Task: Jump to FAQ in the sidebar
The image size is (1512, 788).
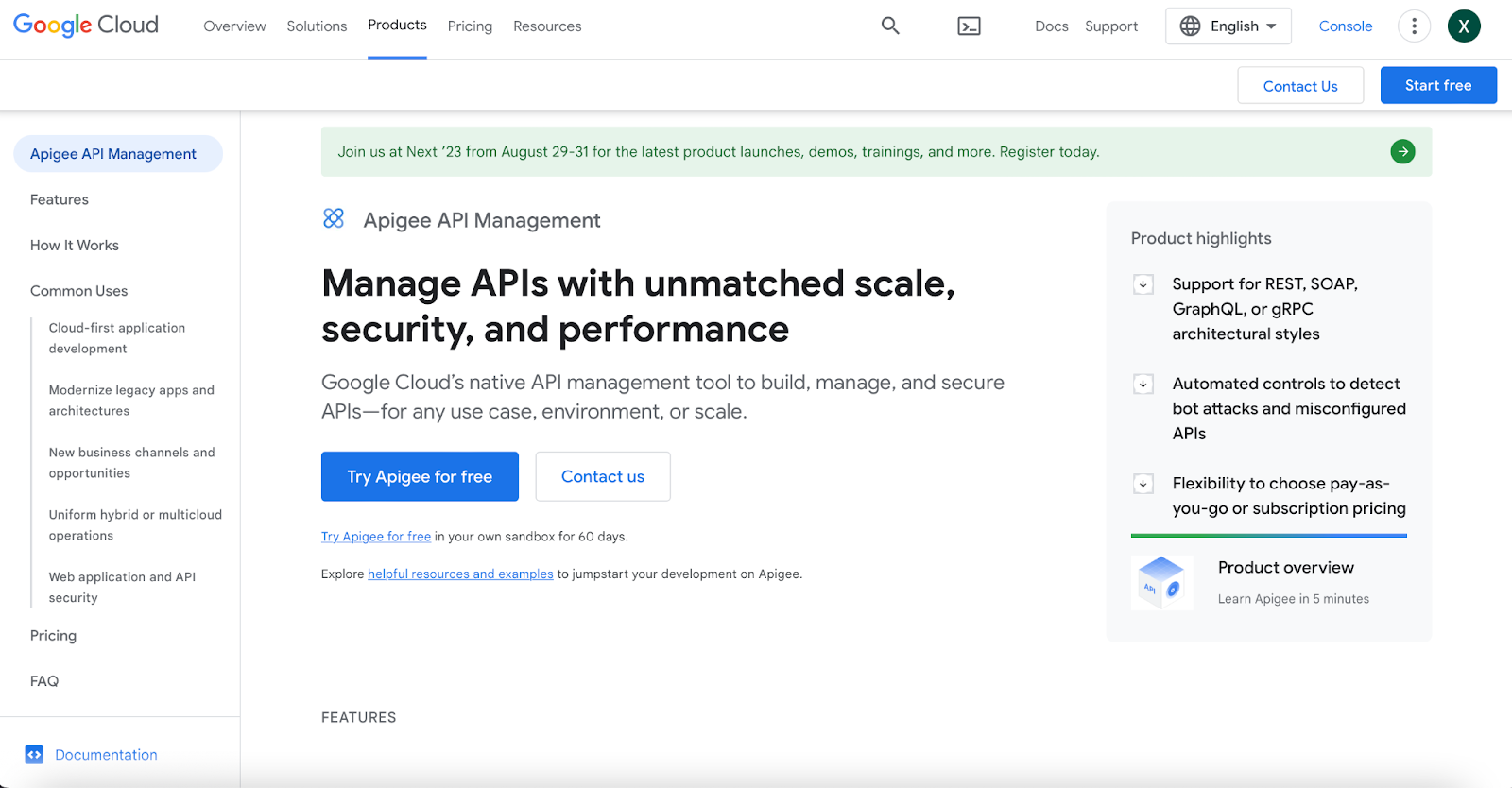Action: point(44,681)
